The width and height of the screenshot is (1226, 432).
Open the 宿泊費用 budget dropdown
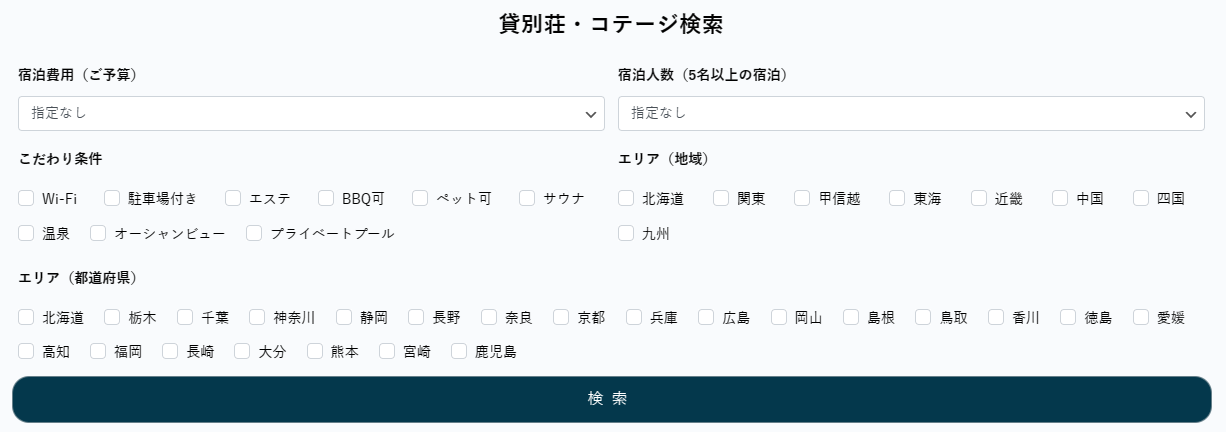(x=311, y=114)
